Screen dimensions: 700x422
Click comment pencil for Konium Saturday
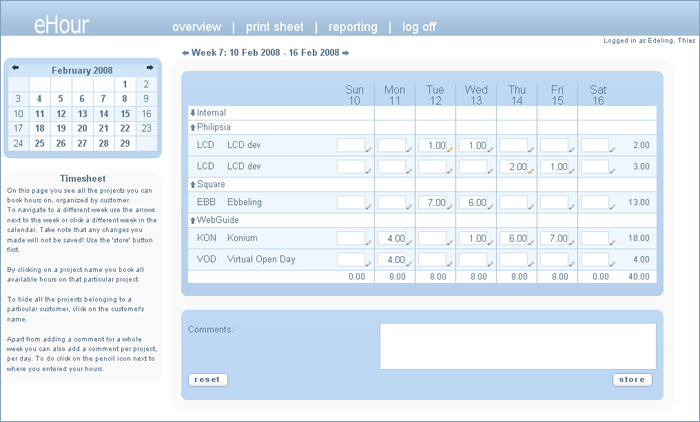tap(612, 242)
